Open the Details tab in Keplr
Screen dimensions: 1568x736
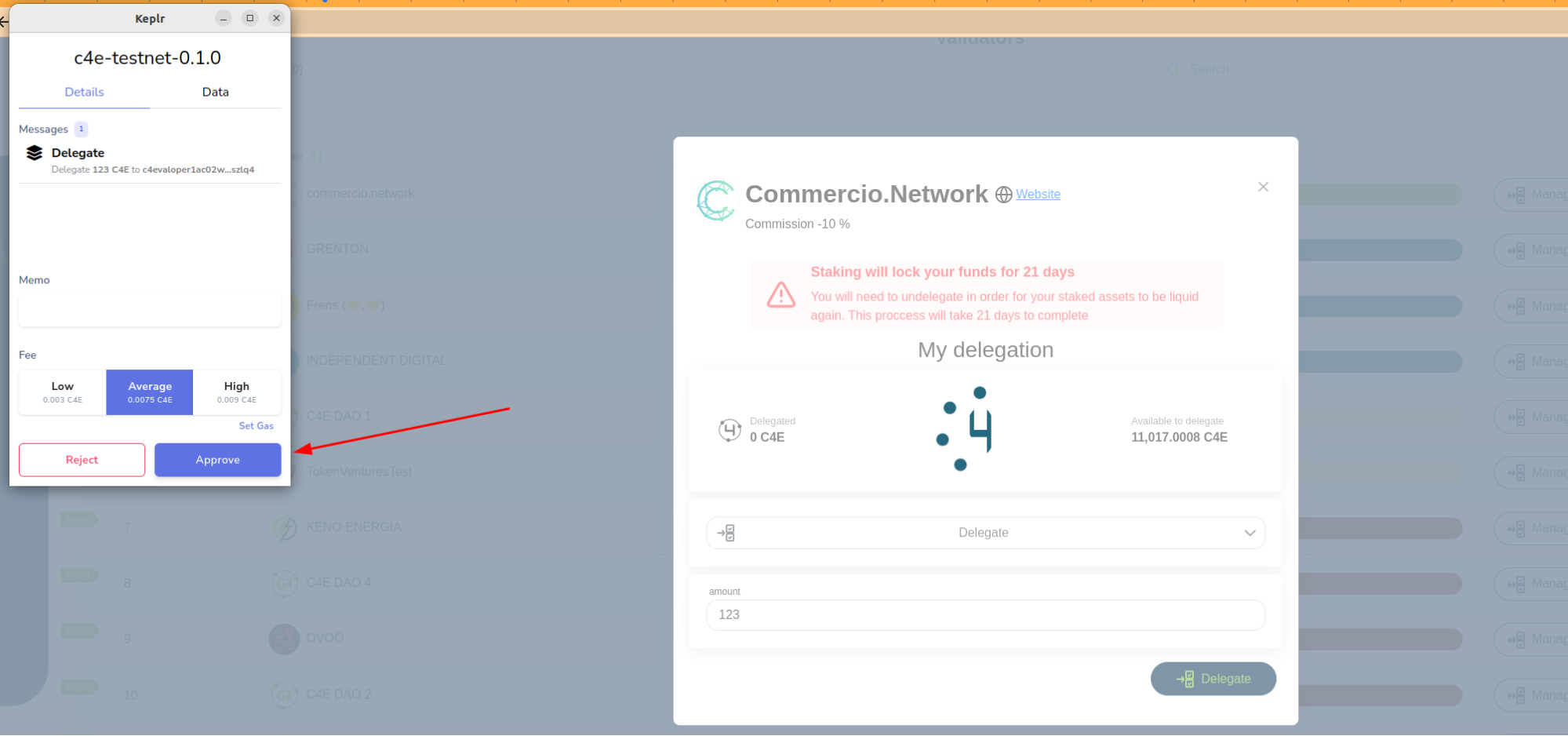click(x=84, y=92)
